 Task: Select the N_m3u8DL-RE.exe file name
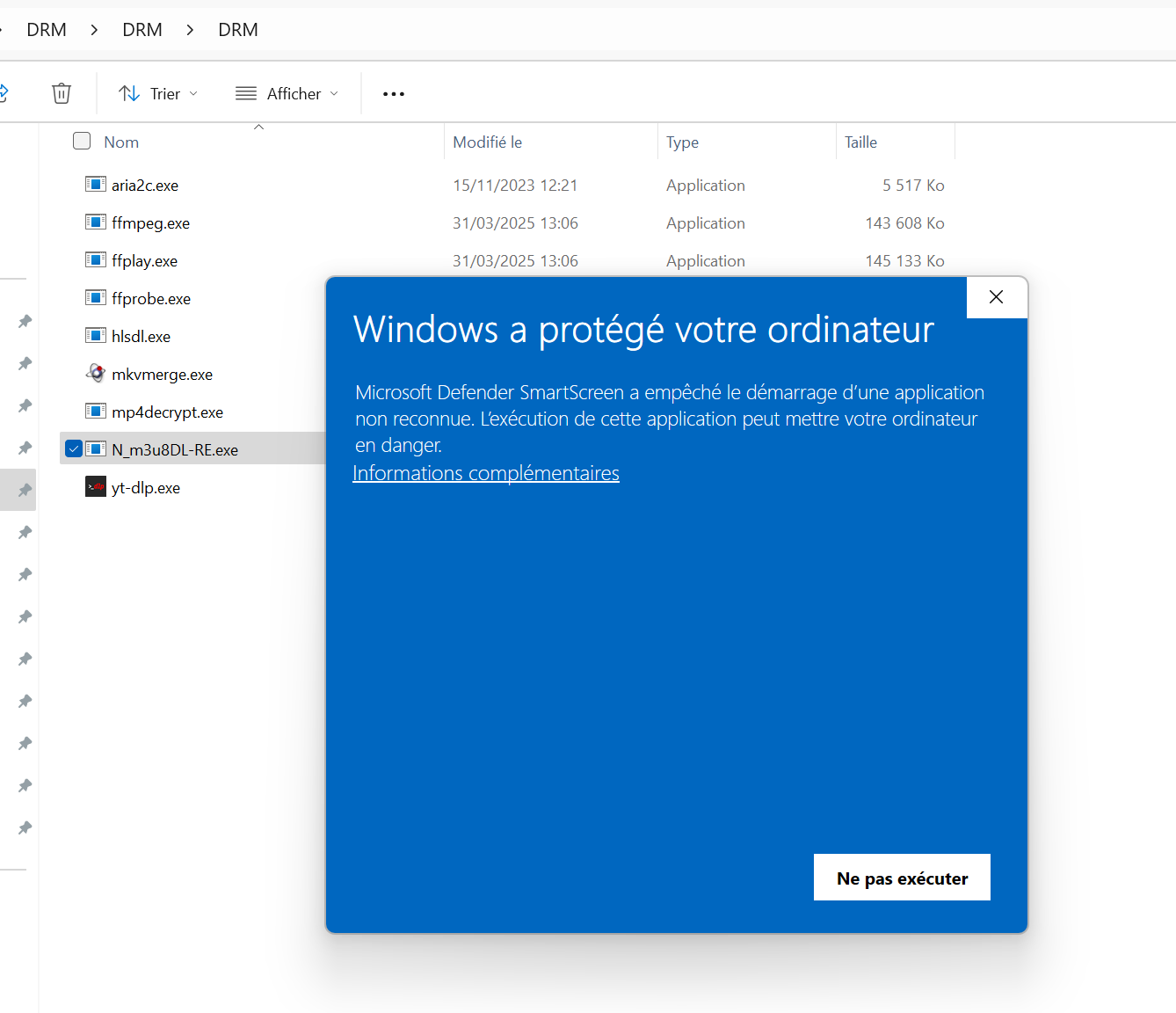pyautogui.click(x=175, y=450)
